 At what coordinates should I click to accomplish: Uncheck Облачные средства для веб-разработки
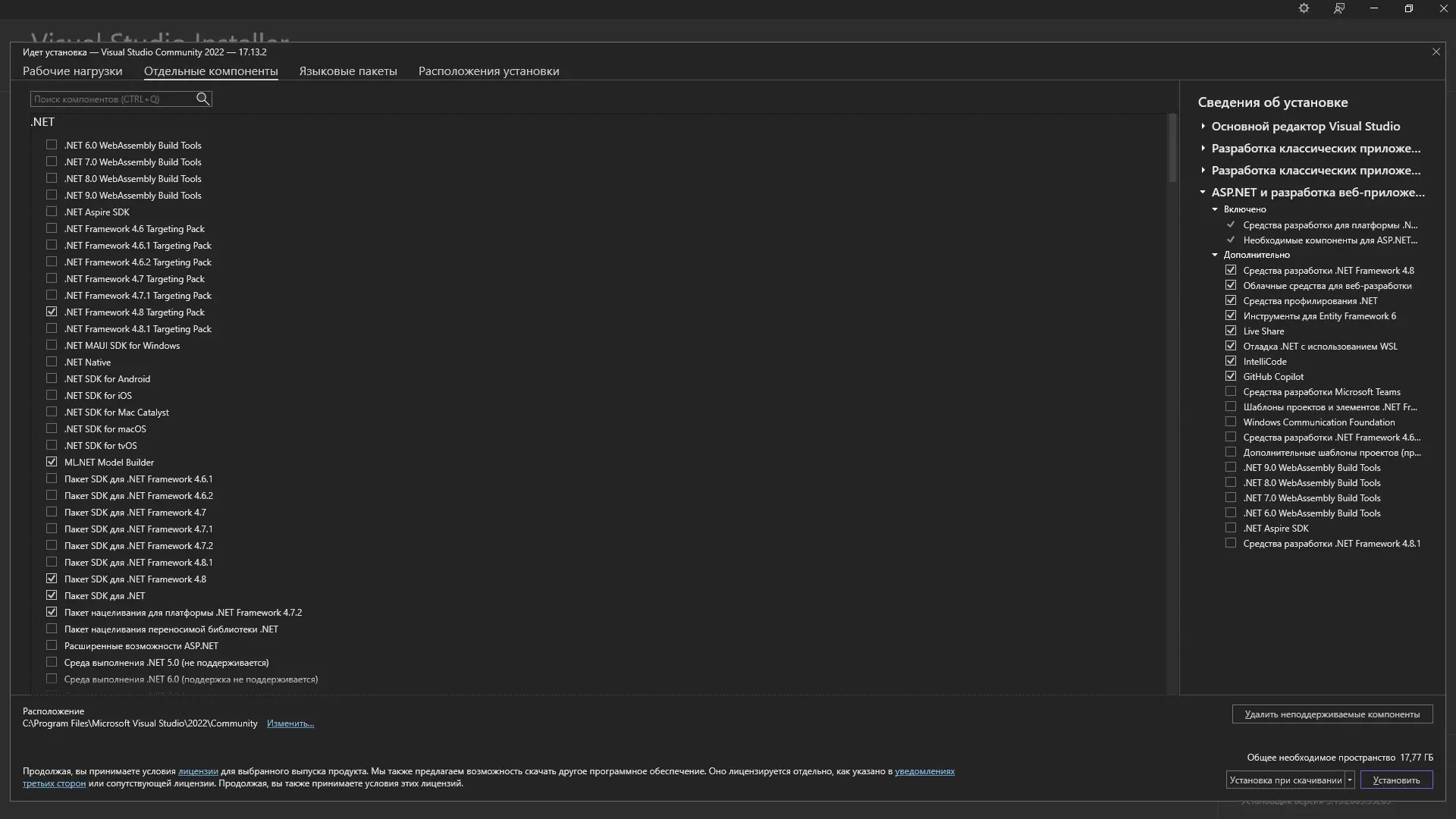pos(1231,285)
